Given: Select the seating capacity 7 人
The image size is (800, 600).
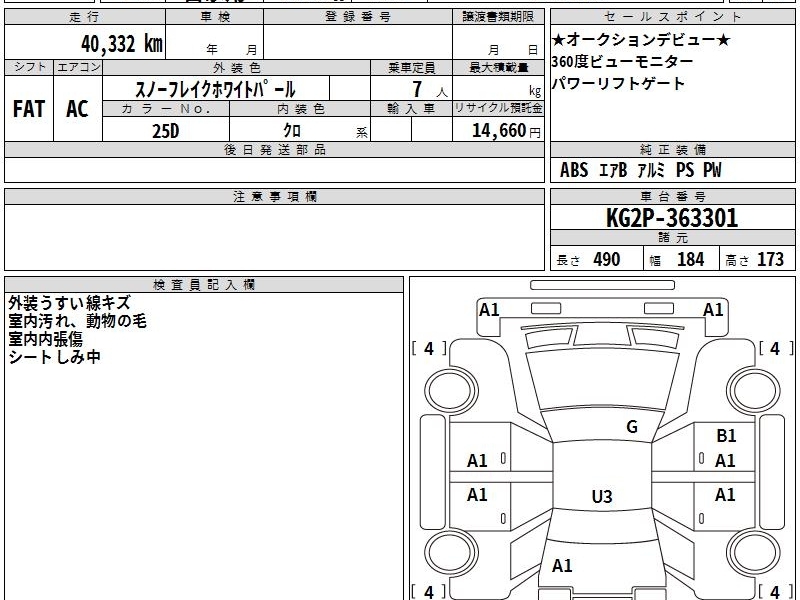Looking at the screenshot, I should (x=429, y=90).
